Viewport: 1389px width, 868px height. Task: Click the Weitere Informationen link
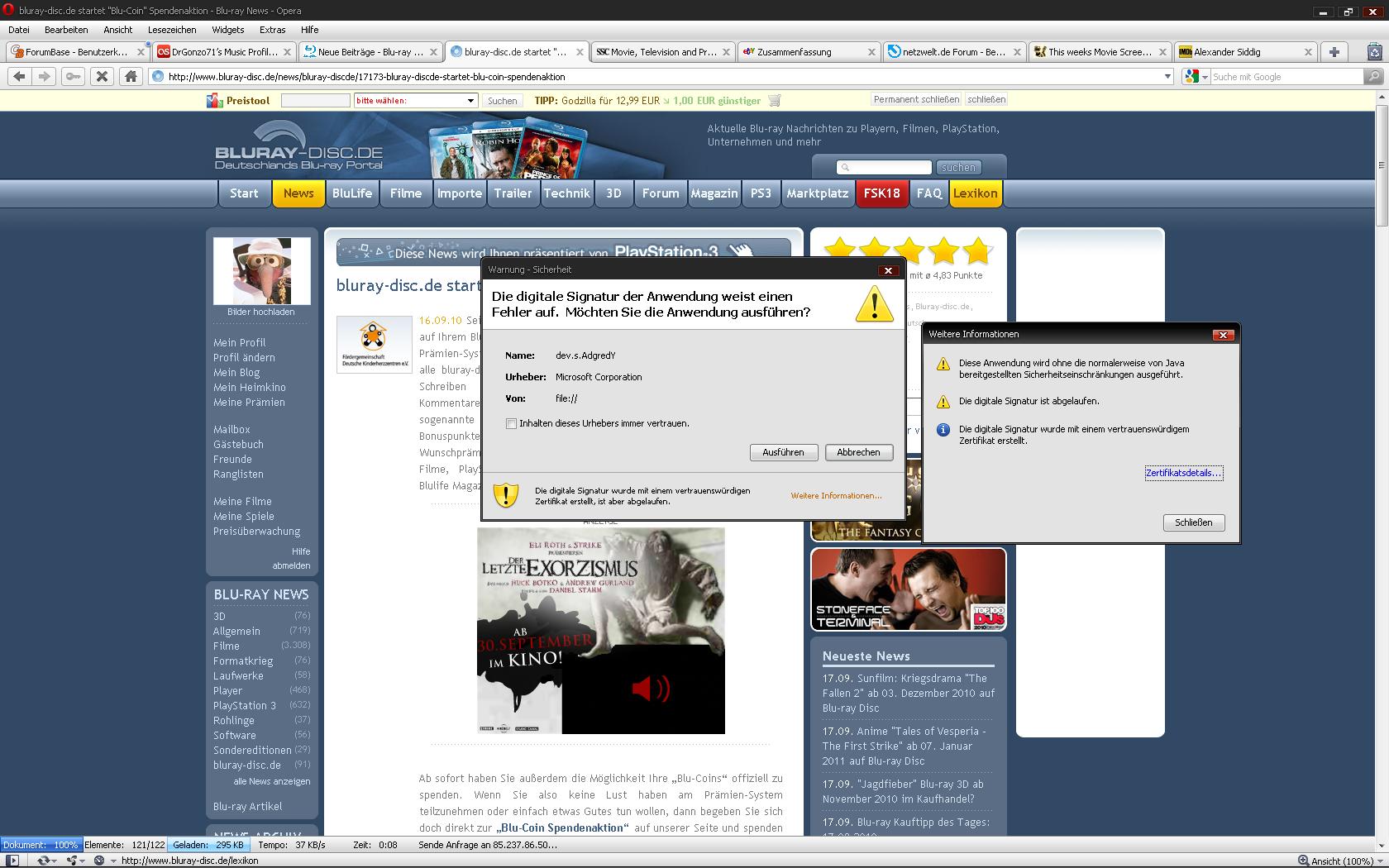click(x=836, y=496)
